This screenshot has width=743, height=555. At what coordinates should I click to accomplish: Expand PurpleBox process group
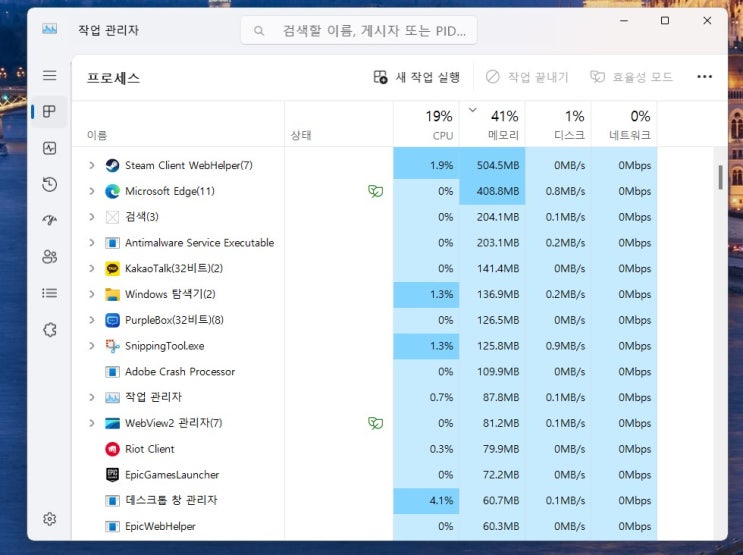point(91,320)
